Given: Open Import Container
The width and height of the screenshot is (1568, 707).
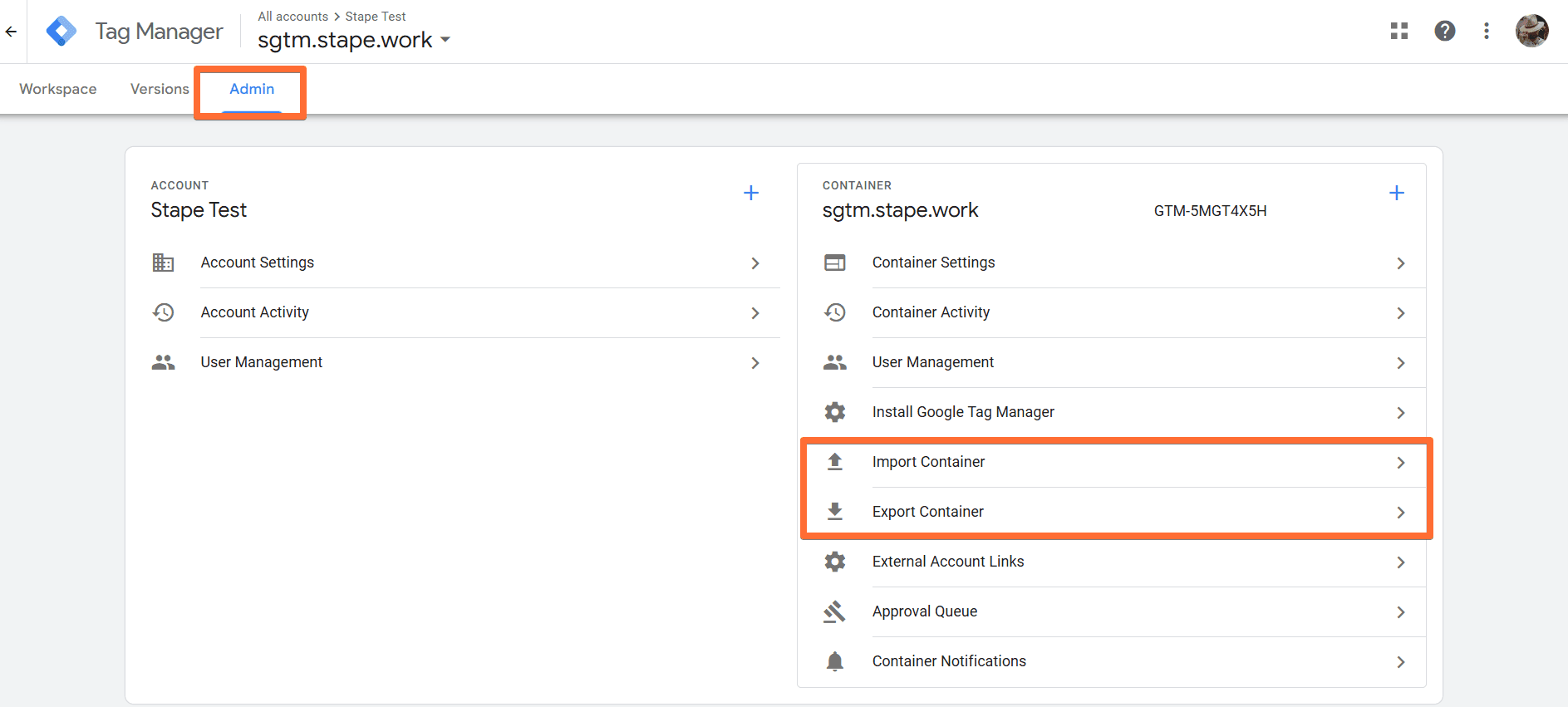Looking at the screenshot, I should 929,462.
